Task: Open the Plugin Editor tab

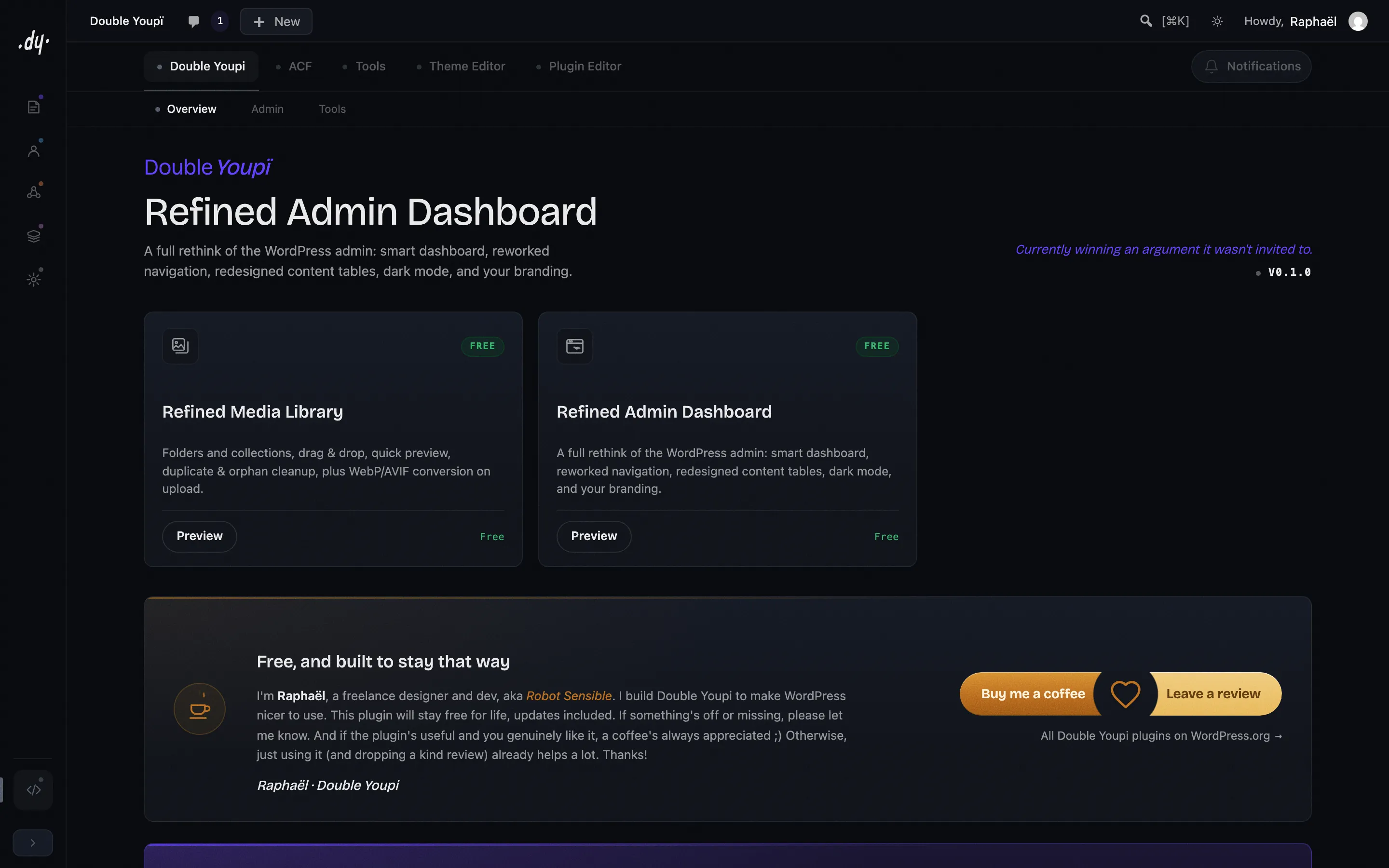Action: tap(579, 67)
